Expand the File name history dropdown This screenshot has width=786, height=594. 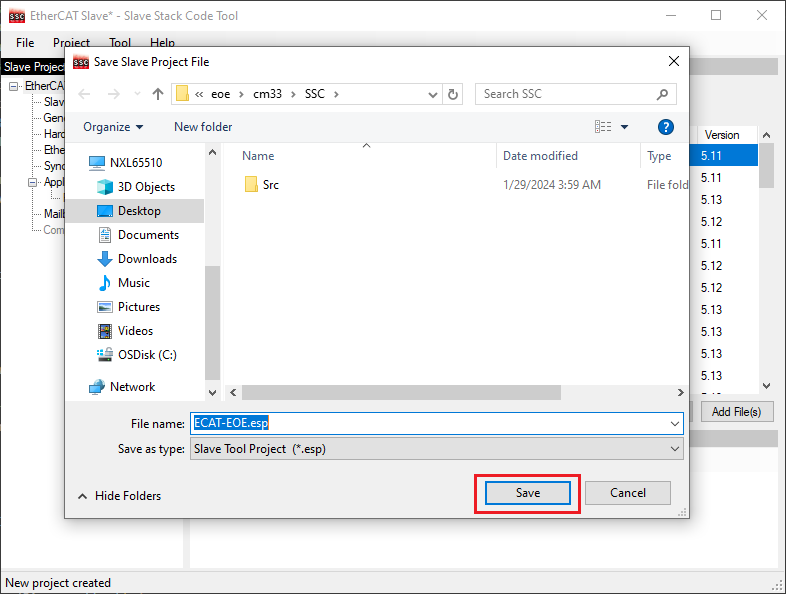point(675,423)
